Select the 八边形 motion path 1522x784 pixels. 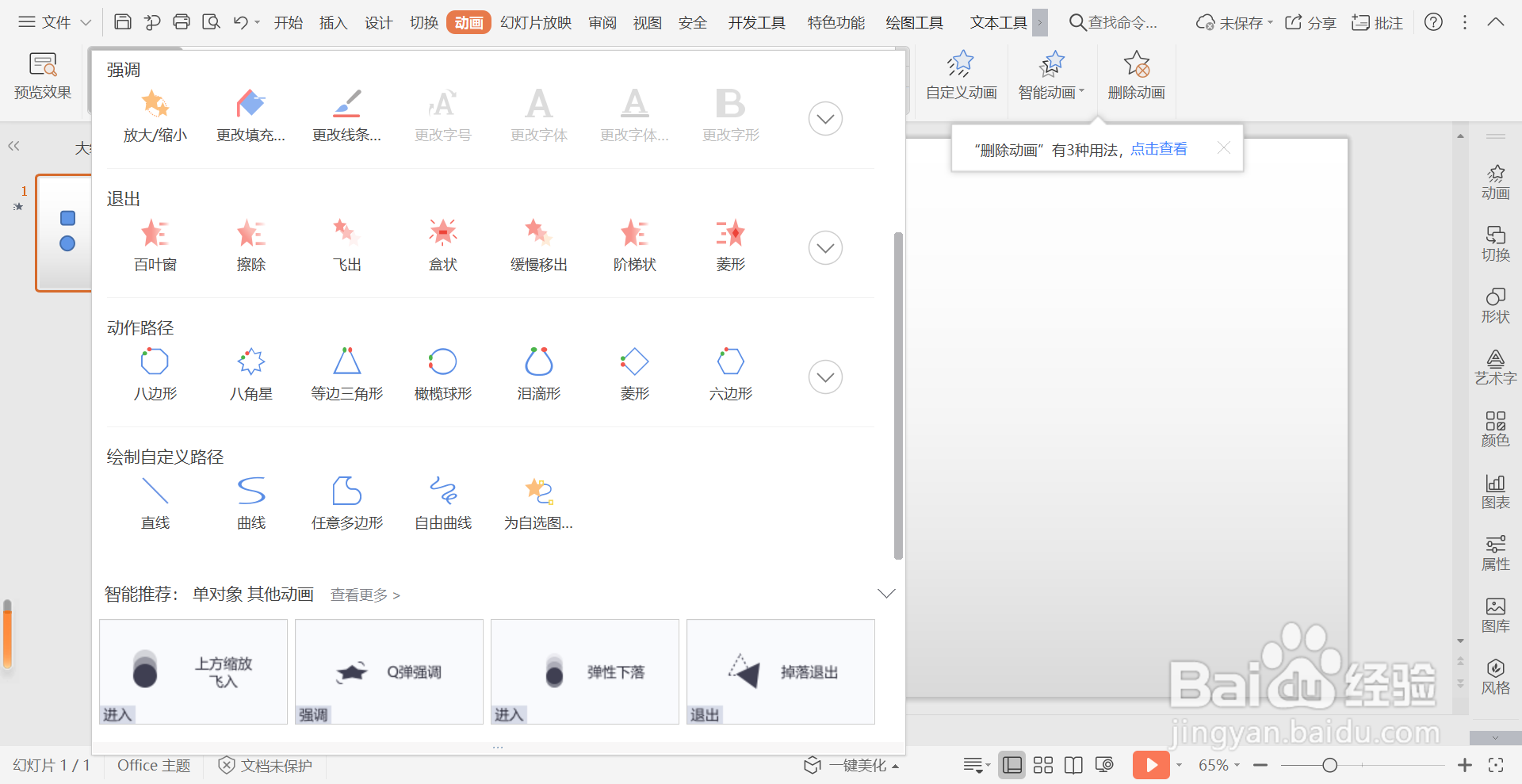point(155,373)
